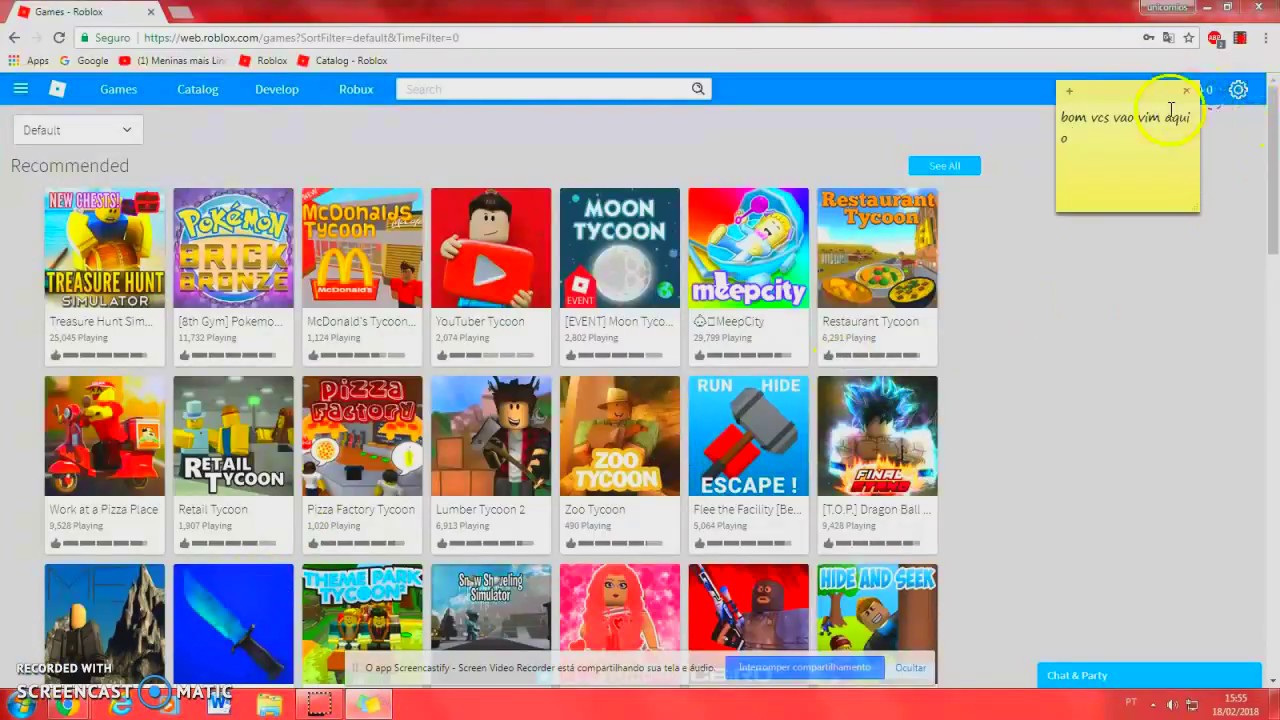Open the Roblox bookmark
1280x720 pixels.
[x=263, y=61]
